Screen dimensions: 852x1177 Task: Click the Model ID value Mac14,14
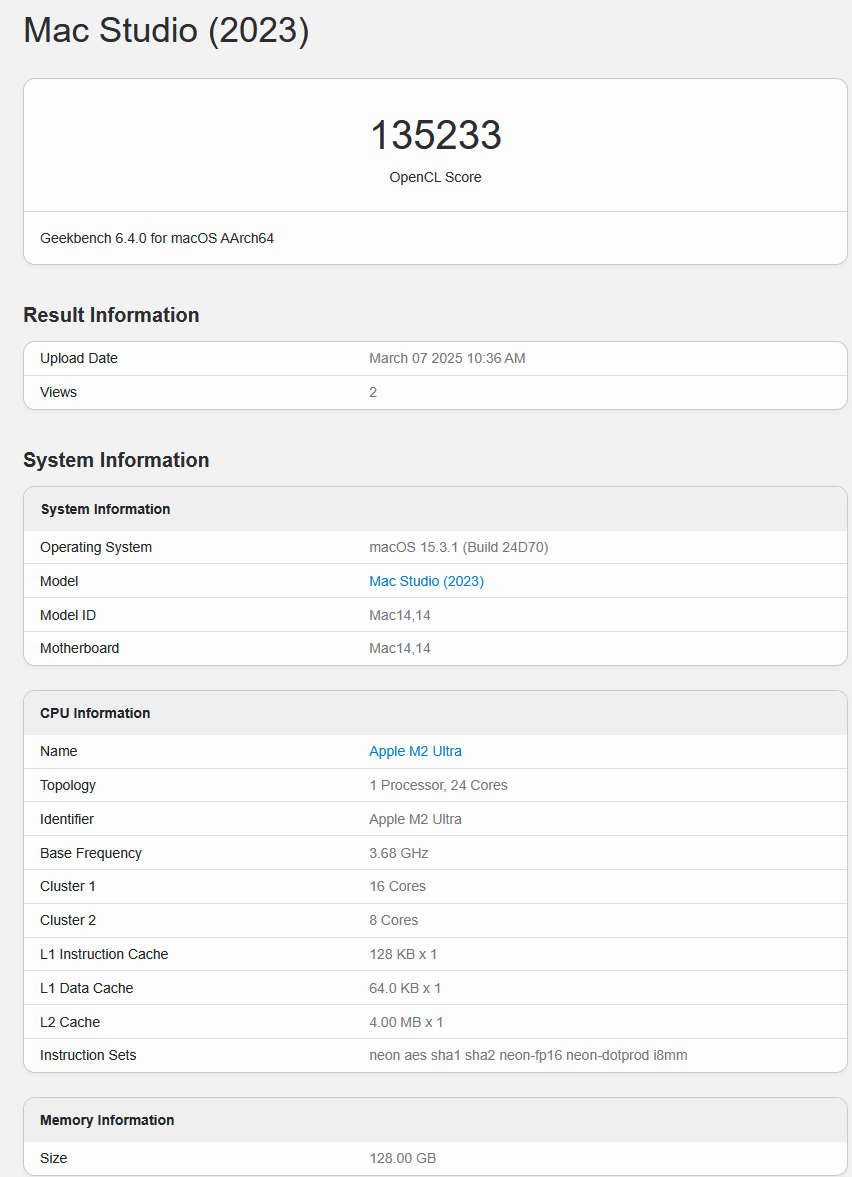point(400,616)
